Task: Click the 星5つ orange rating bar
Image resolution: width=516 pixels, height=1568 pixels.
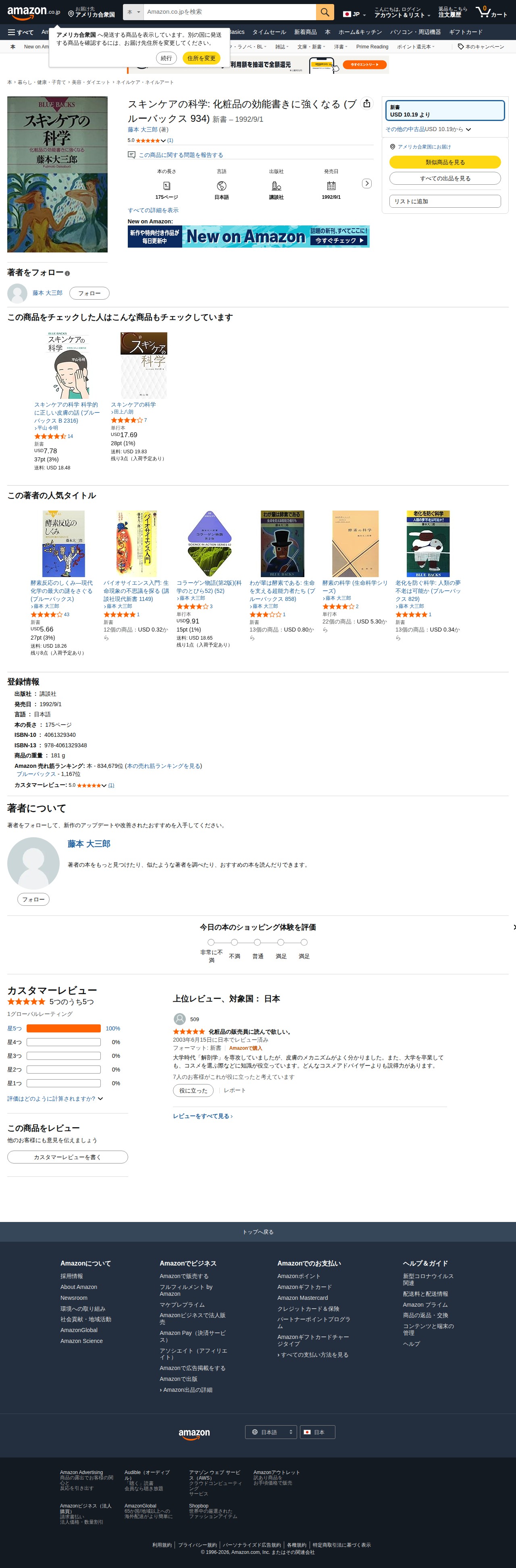Action: 63,1028
